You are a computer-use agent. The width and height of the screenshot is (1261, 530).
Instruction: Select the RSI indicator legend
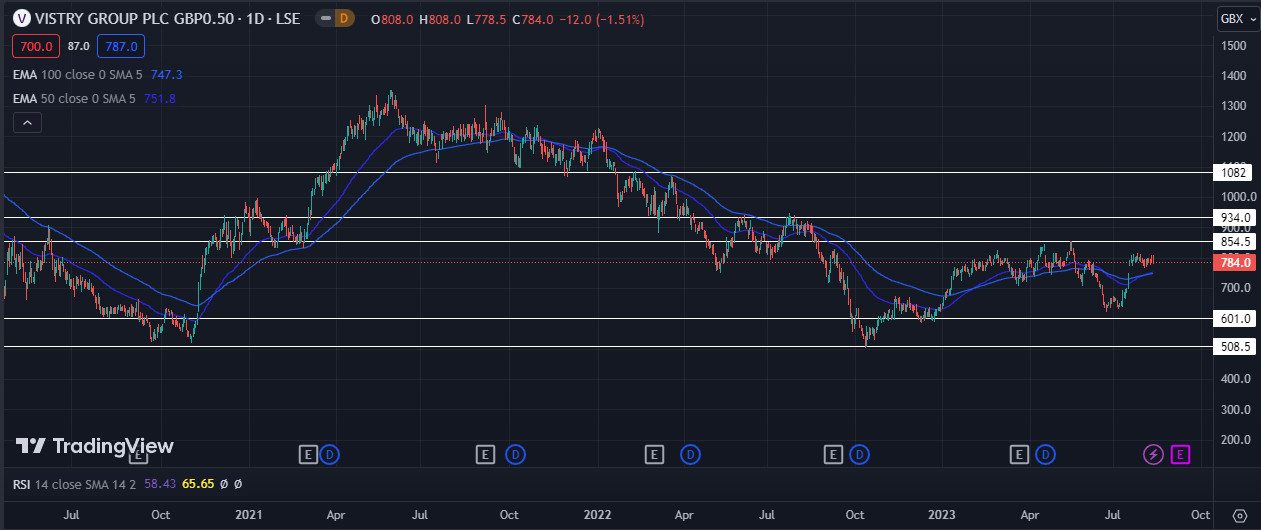click(x=75, y=484)
